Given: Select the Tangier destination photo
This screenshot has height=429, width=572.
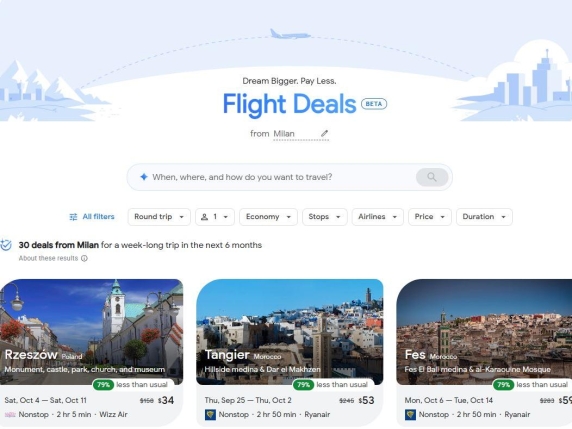Looking at the screenshot, I should 290,332.
